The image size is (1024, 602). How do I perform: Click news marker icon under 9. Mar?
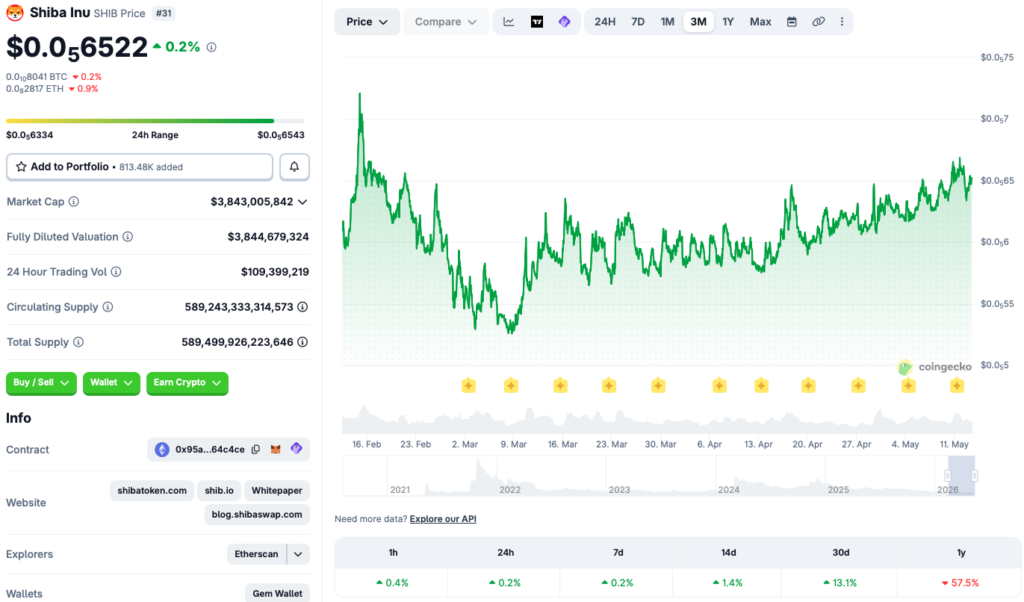pyautogui.click(x=511, y=385)
